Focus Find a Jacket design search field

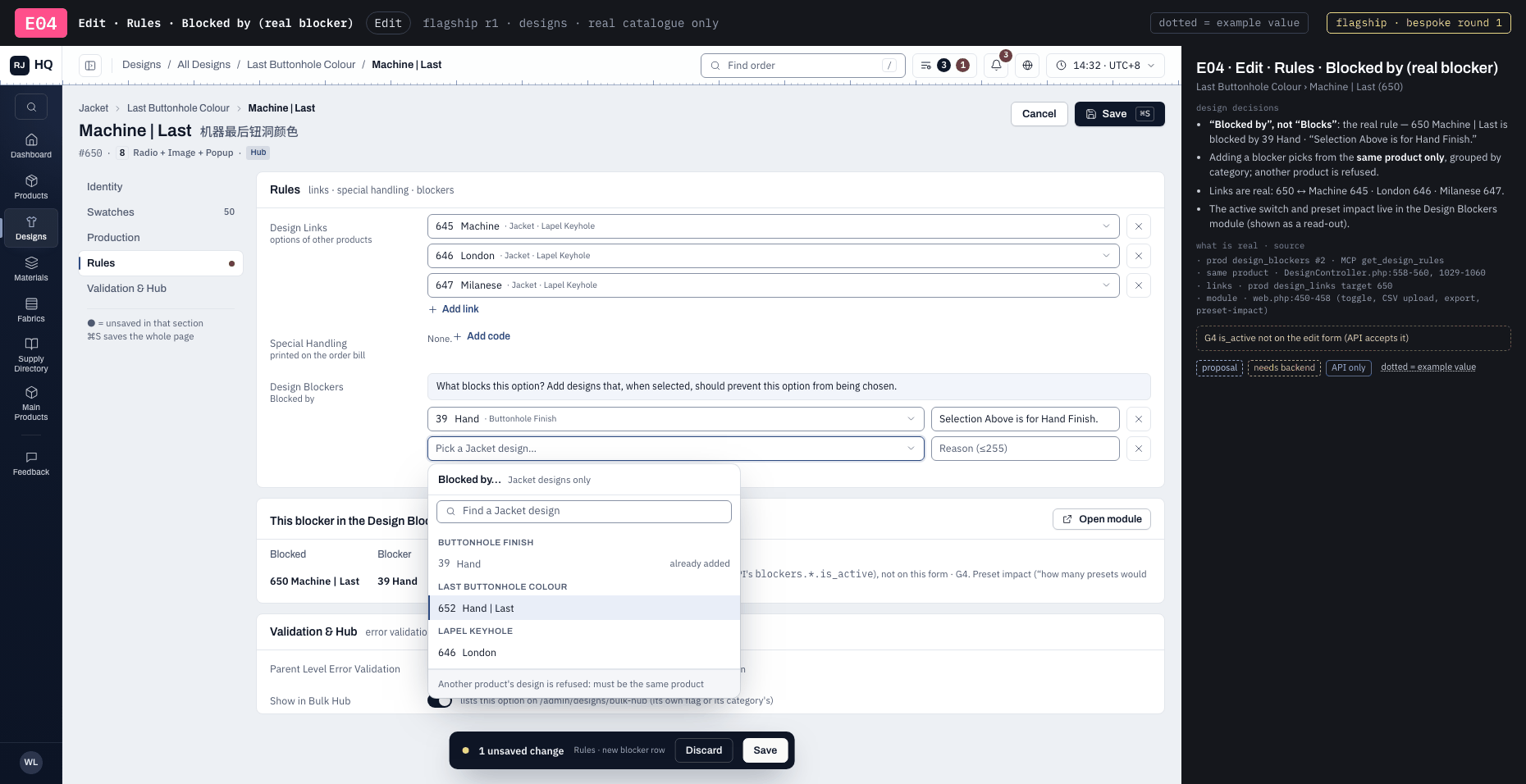(584, 512)
